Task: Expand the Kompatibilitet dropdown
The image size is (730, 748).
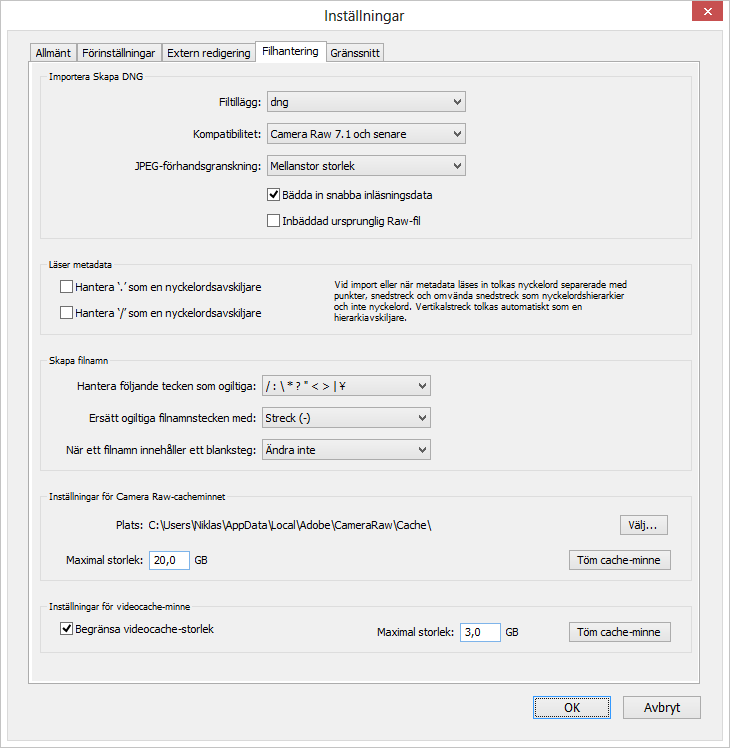Action: point(366,134)
